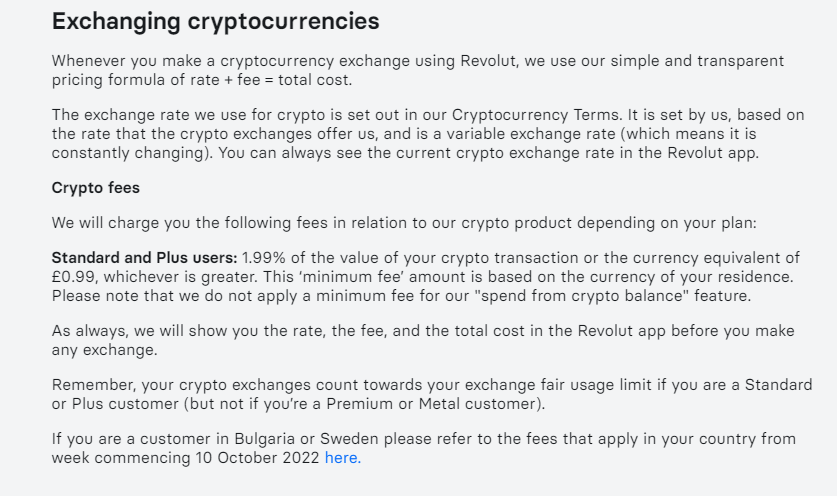Viewport: 837px width, 496px height.
Task: Click the 'Exchanging cryptocurrencies' heading
Action: 216,22
